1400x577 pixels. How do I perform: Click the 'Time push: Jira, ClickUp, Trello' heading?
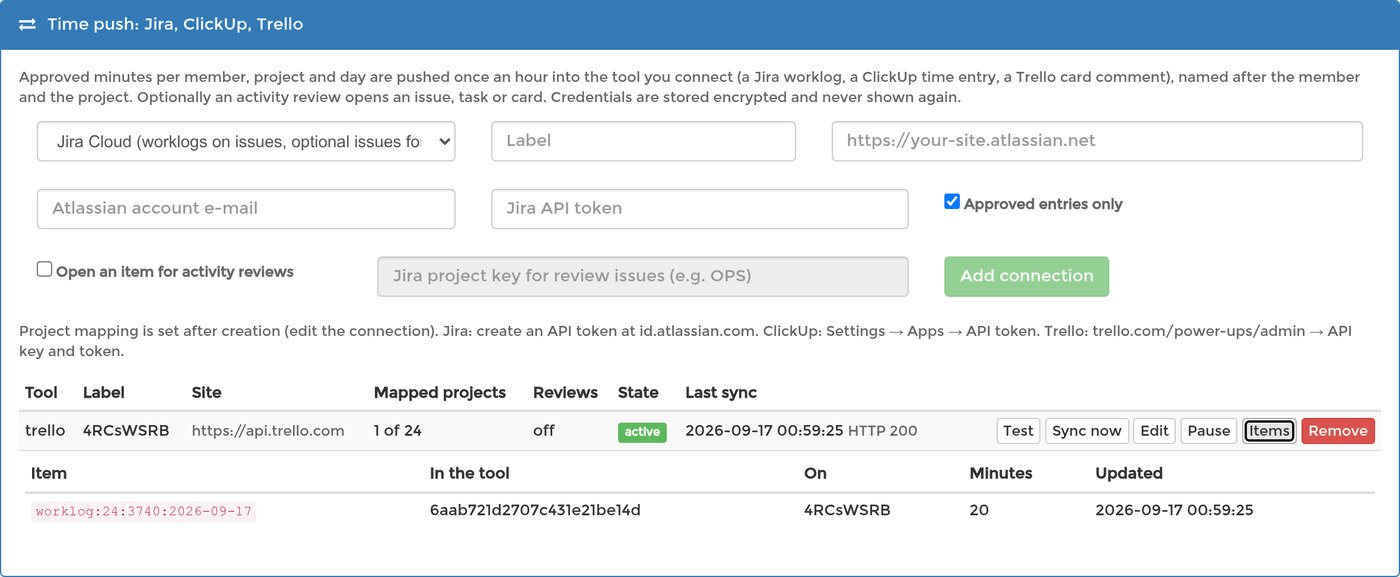coord(175,24)
